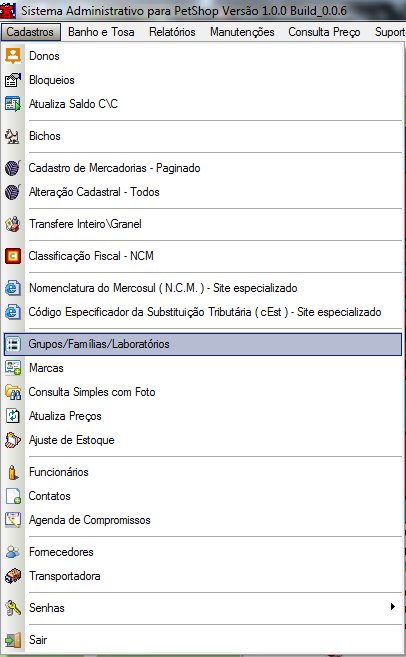Select Agenda de Compromissos entry
The image size is (406, 657).
[x=203, y=520]
